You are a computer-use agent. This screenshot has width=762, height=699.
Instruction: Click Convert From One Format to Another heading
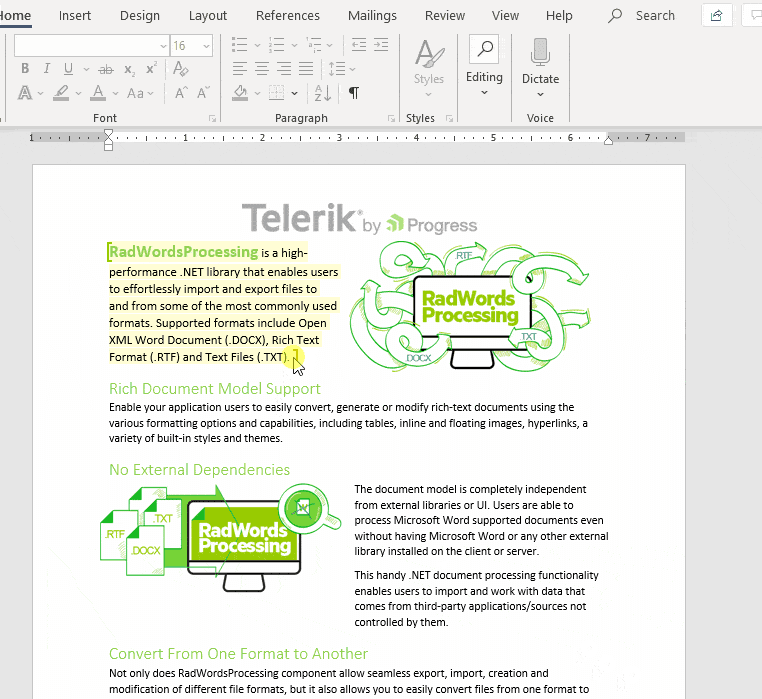point(238,654)
